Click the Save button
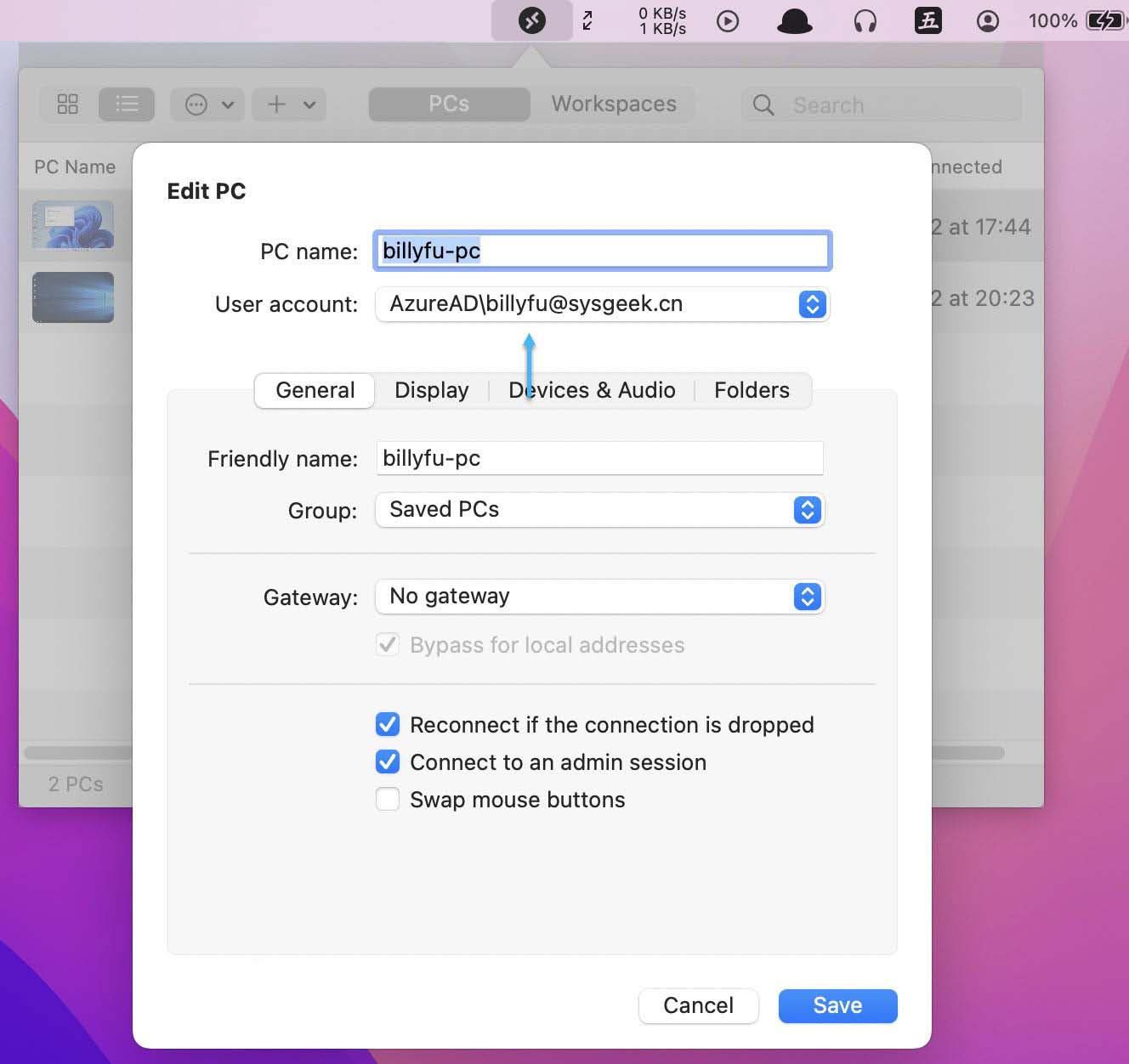This screenshot has width=1129, height=1064. coord(837,1005)
